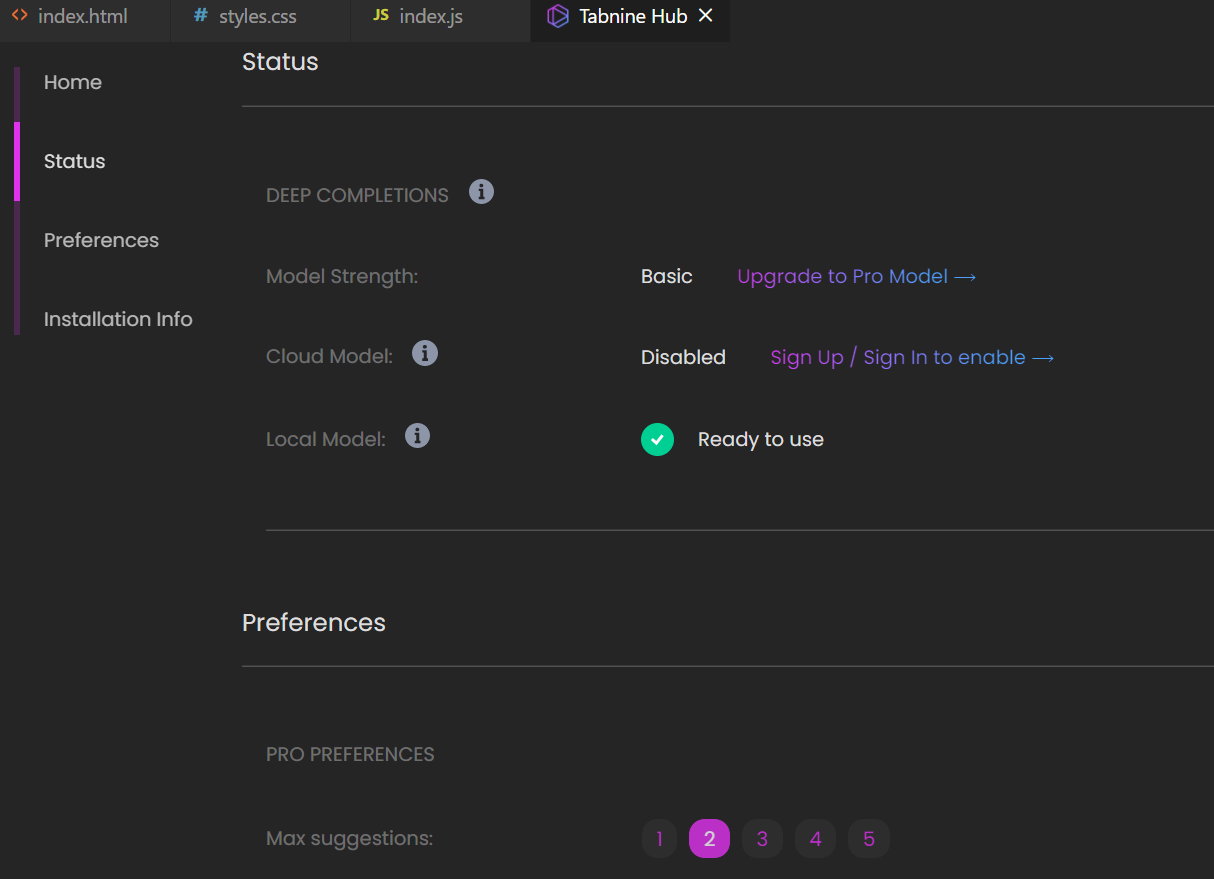Open Preferences in the sidebar

coord(101,240)
